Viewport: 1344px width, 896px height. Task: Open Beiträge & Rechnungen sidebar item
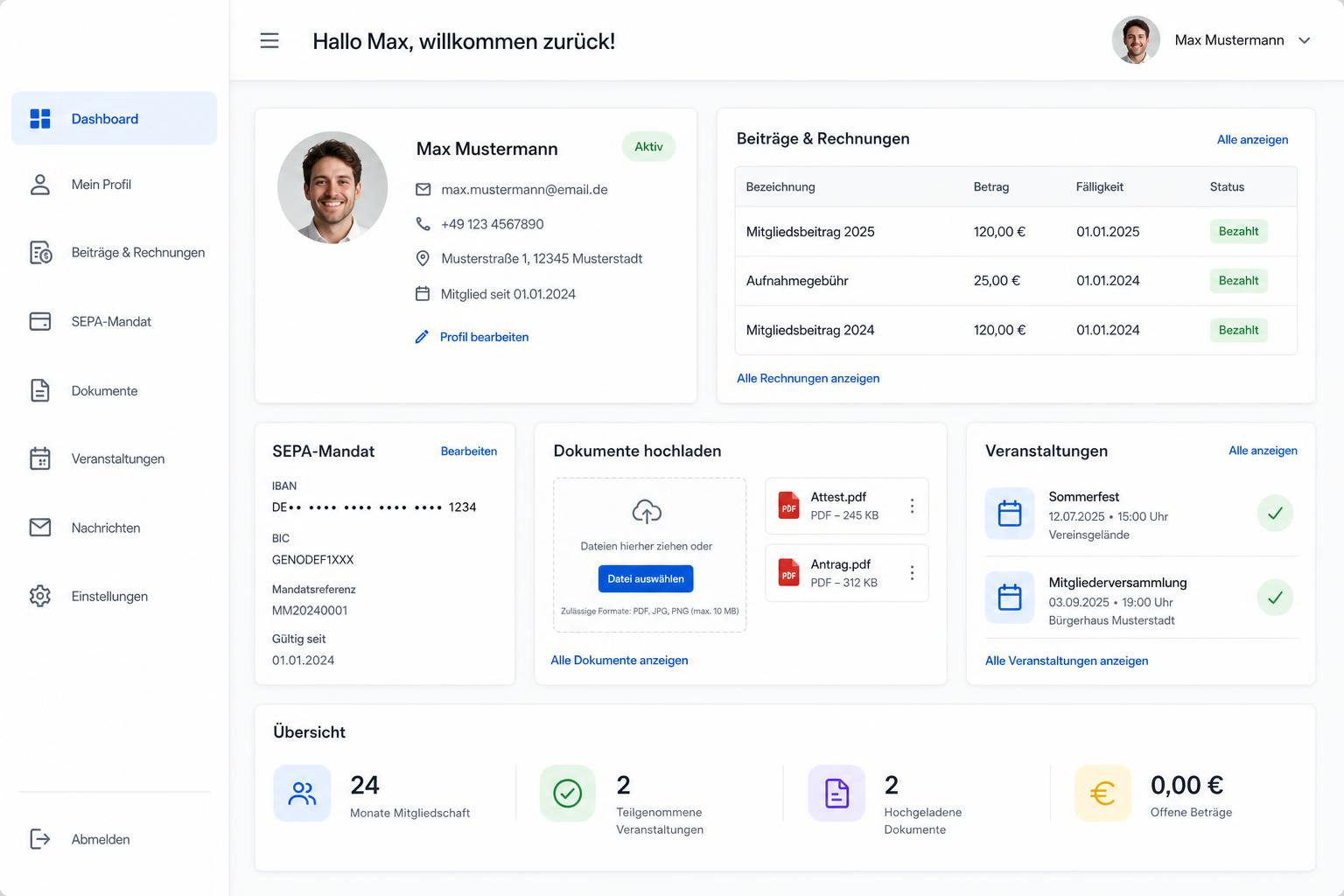(x=114, y=252)
